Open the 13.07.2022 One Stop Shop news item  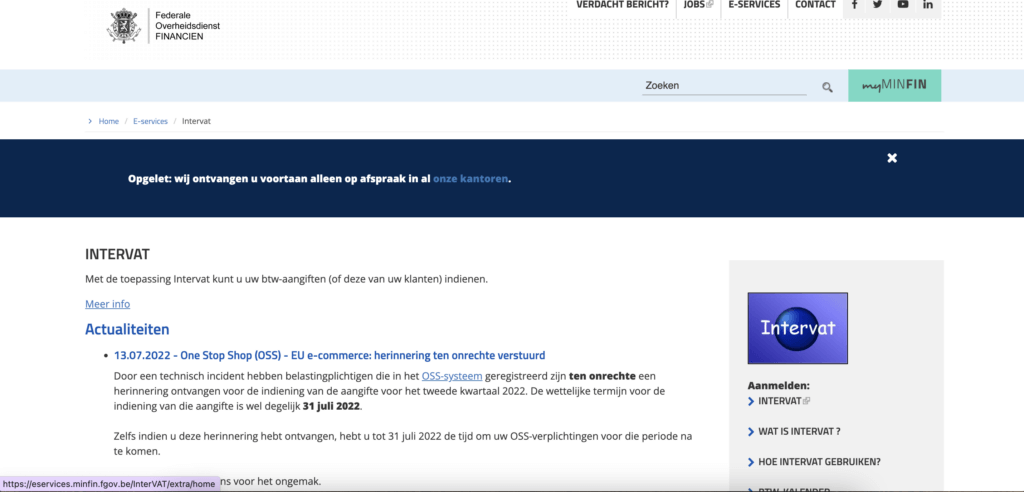pyautogui.click(x=329, y=355)
